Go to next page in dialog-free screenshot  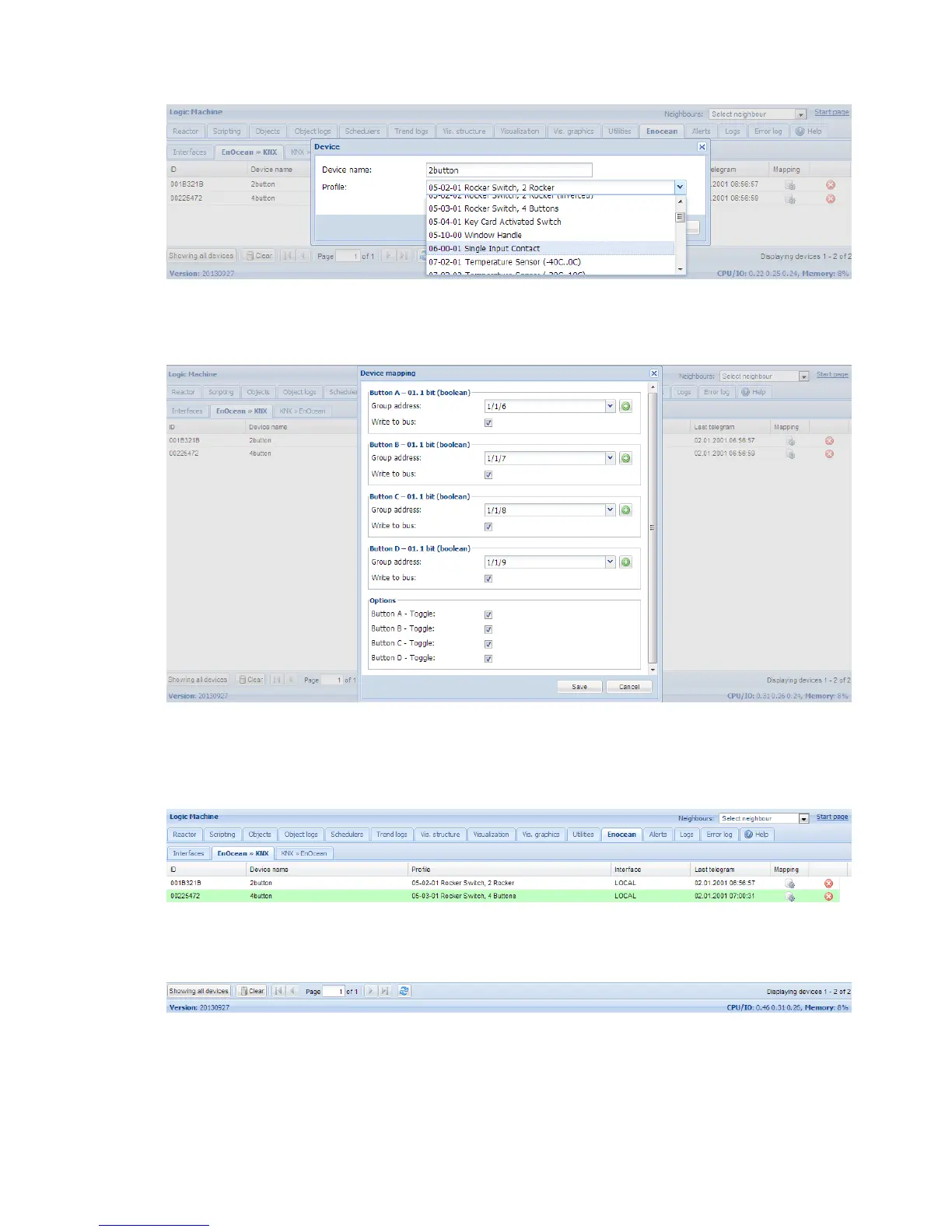click(x=370, y=991)
